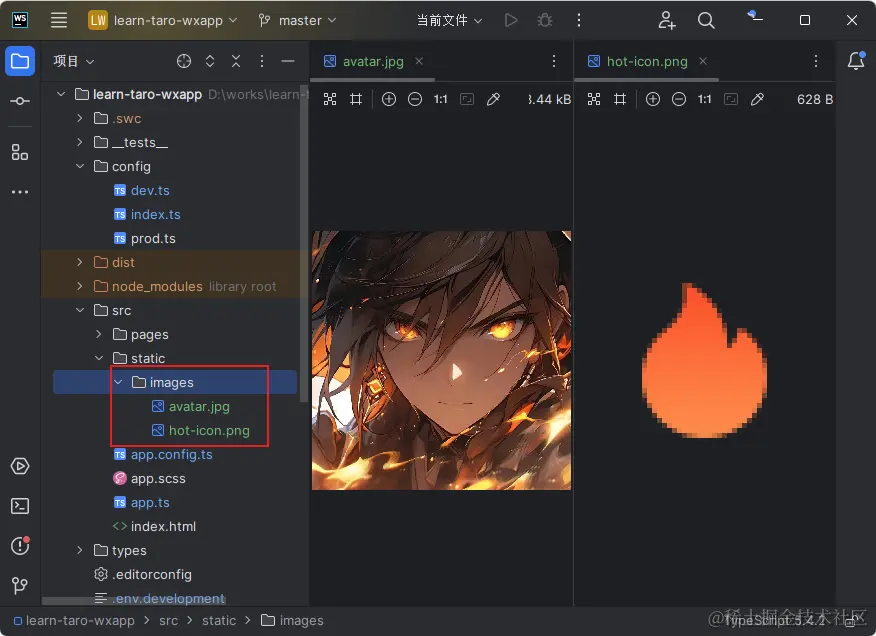This screenshot has height=636, width=876.
Task: Open the 当前文件 run configuration dropdown
Action: click(x=449, y=19)
